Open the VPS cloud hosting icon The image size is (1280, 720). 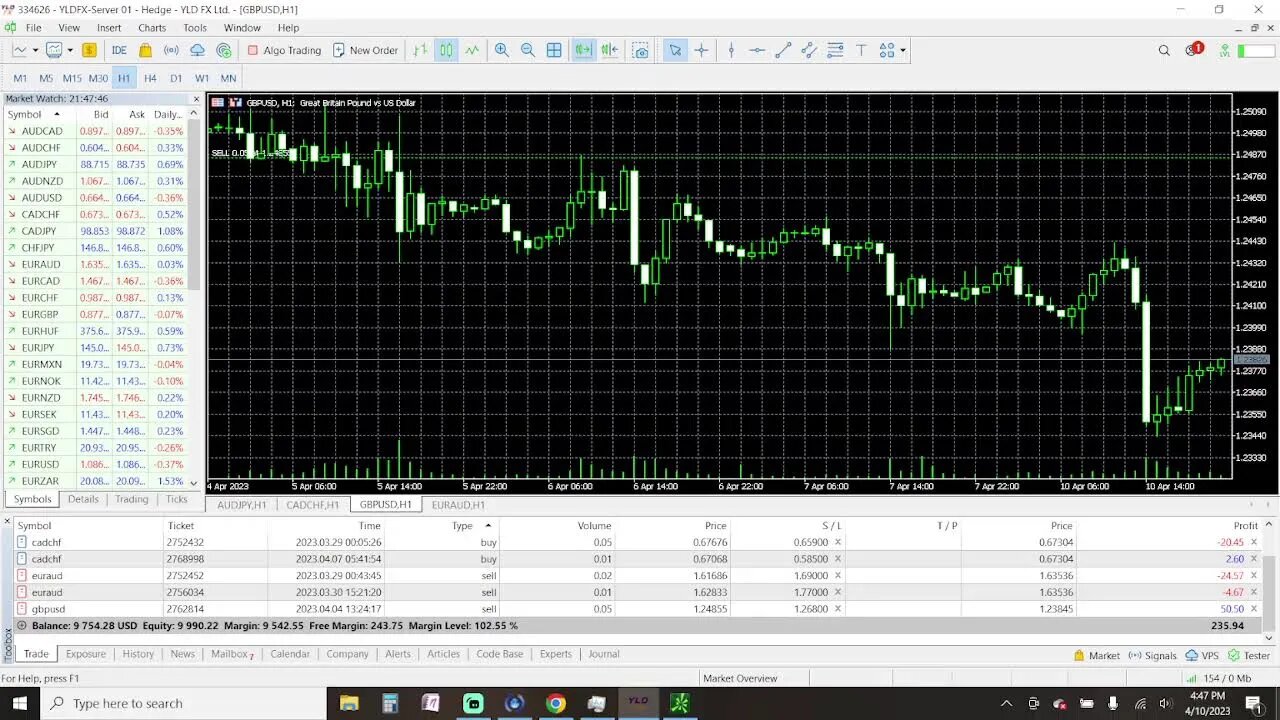coord(197,50)
